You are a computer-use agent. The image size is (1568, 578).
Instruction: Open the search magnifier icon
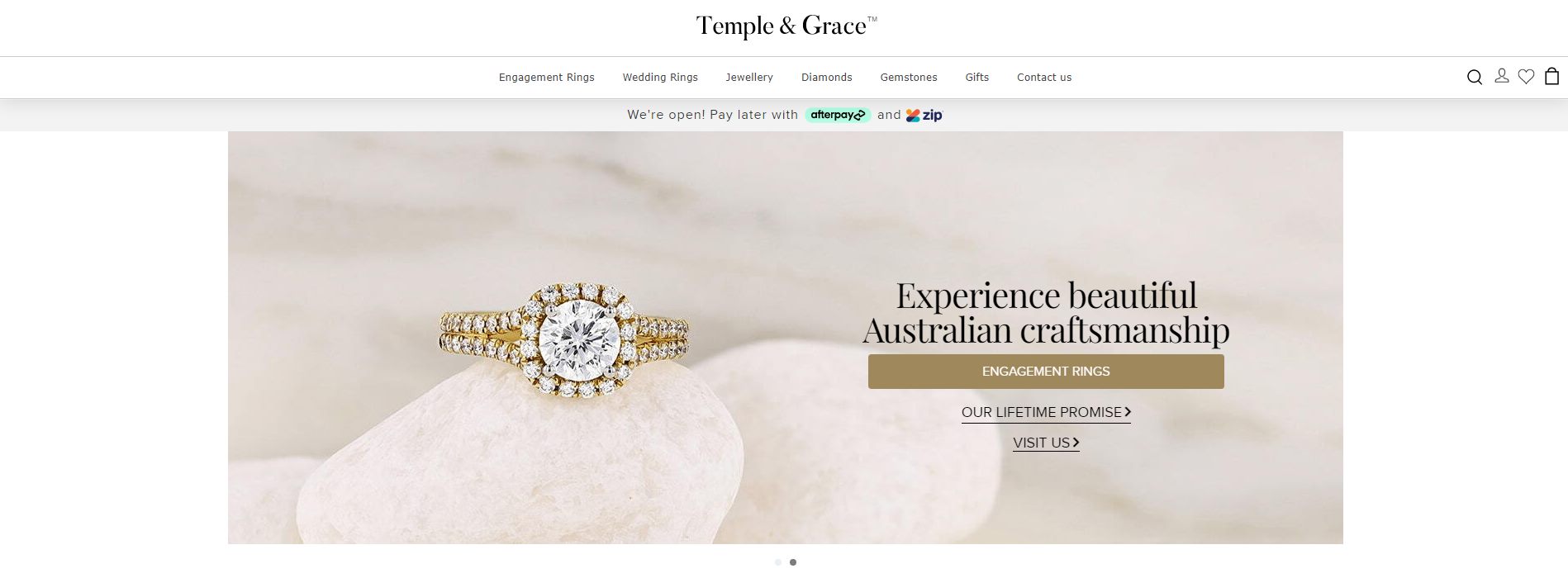click(1474, 77)
